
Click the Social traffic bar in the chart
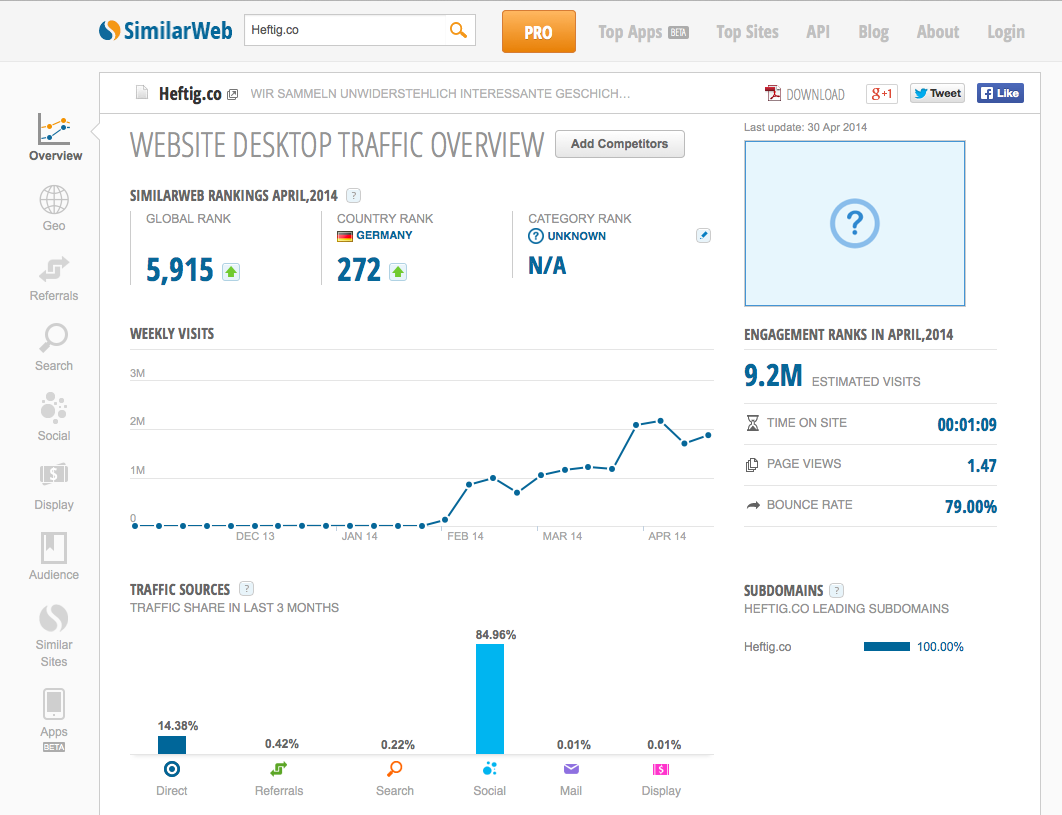[x=490, y=698]
